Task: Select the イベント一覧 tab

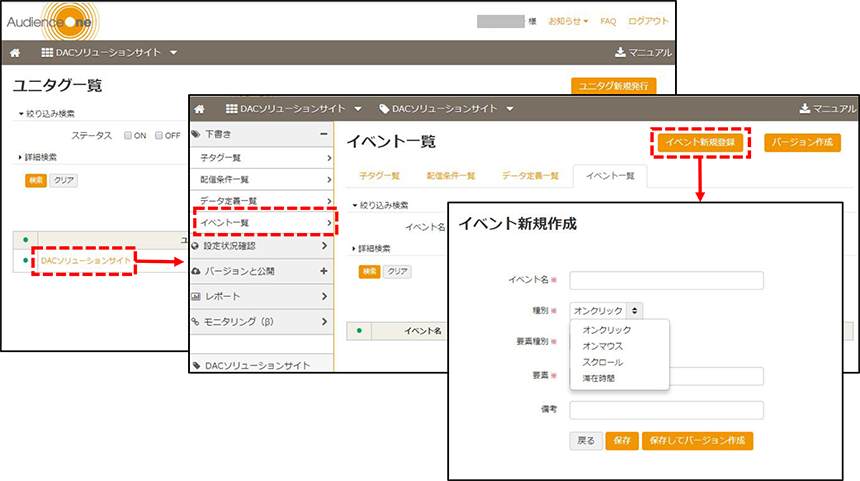Action: click(610, 176)
